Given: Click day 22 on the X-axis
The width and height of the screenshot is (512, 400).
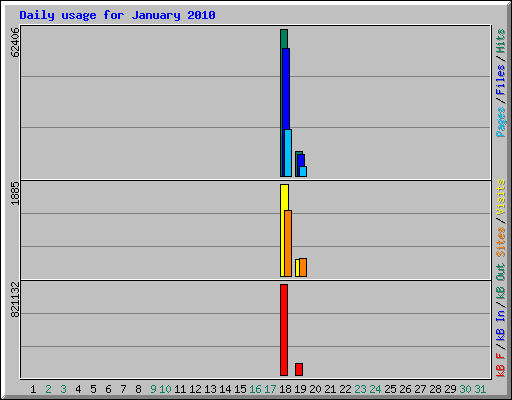Looking at the screenshot, I should [345, 389].
